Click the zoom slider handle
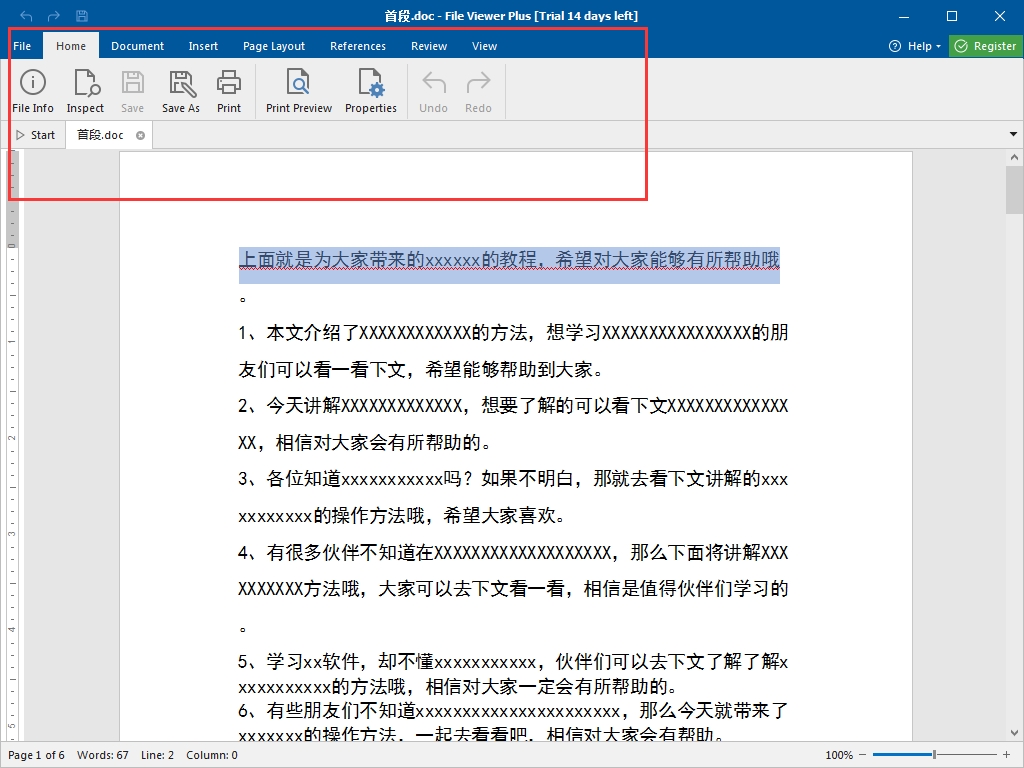This screenshot has height=768, width=1024. point(934,755)
